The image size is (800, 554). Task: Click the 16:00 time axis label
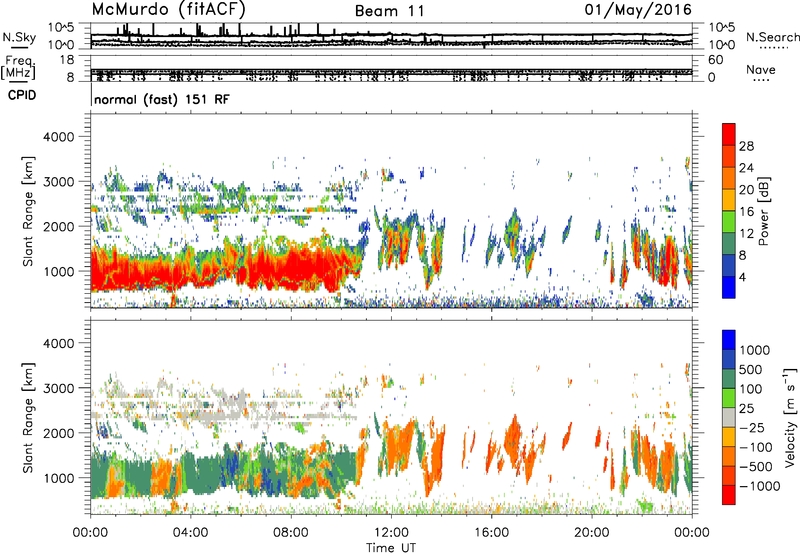point(491,533)
